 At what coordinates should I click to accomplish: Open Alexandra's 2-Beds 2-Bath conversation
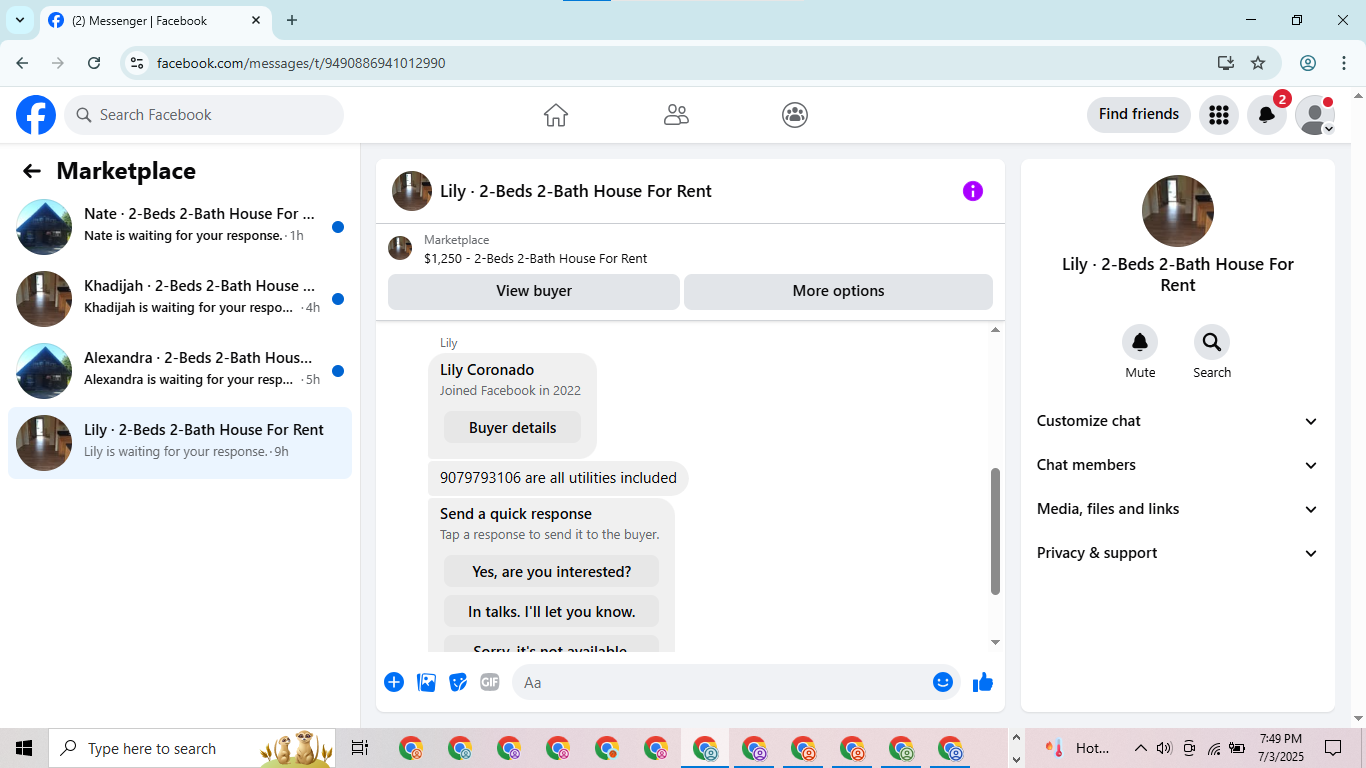[180, 371]
